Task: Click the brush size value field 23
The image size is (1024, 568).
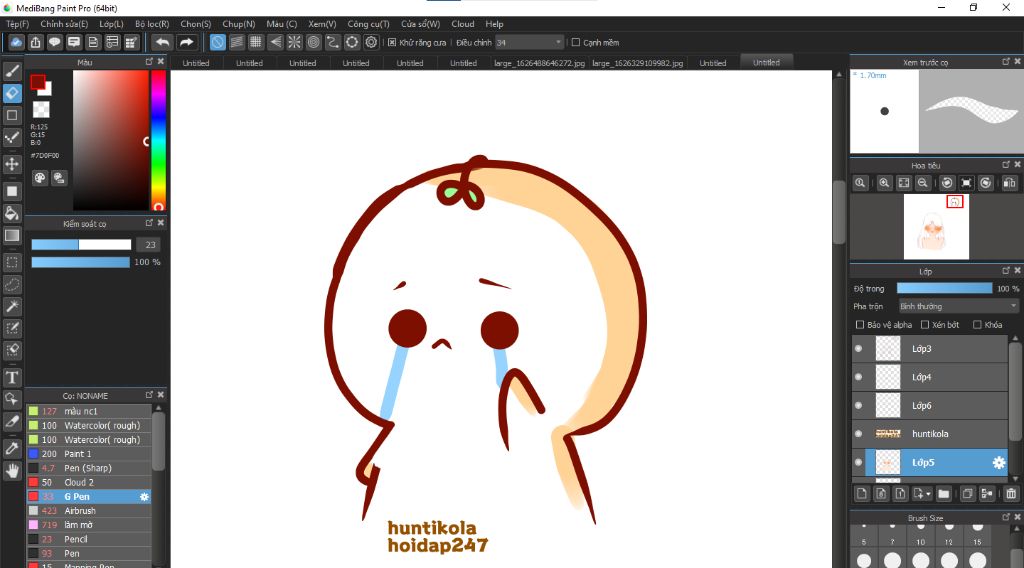Action: (150, 245)
